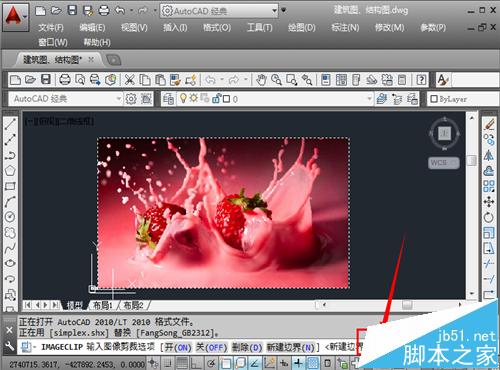This screenshot has height=370, width=500.
Task: Click the Cut scissors icon
Action: point(129,80)
